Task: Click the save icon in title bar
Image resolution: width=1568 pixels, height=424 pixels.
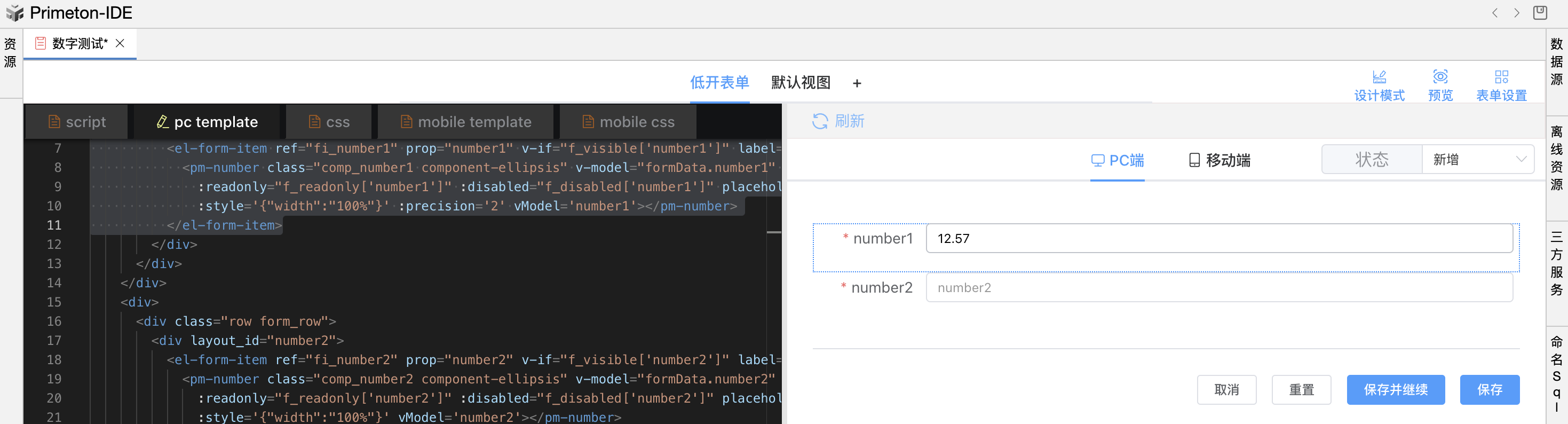Action: click(1540, 13)
